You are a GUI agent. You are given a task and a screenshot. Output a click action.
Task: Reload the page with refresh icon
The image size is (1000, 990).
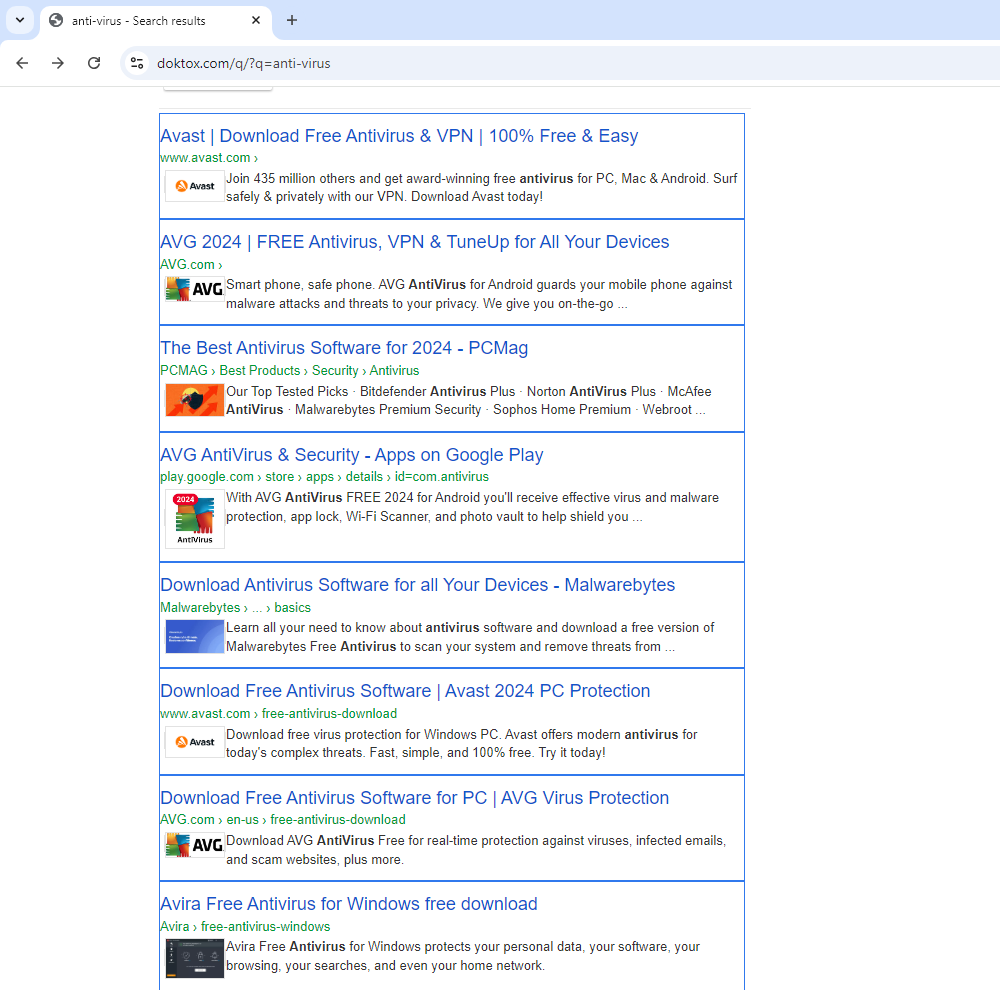pyautogui.click(x=94, y=63)
